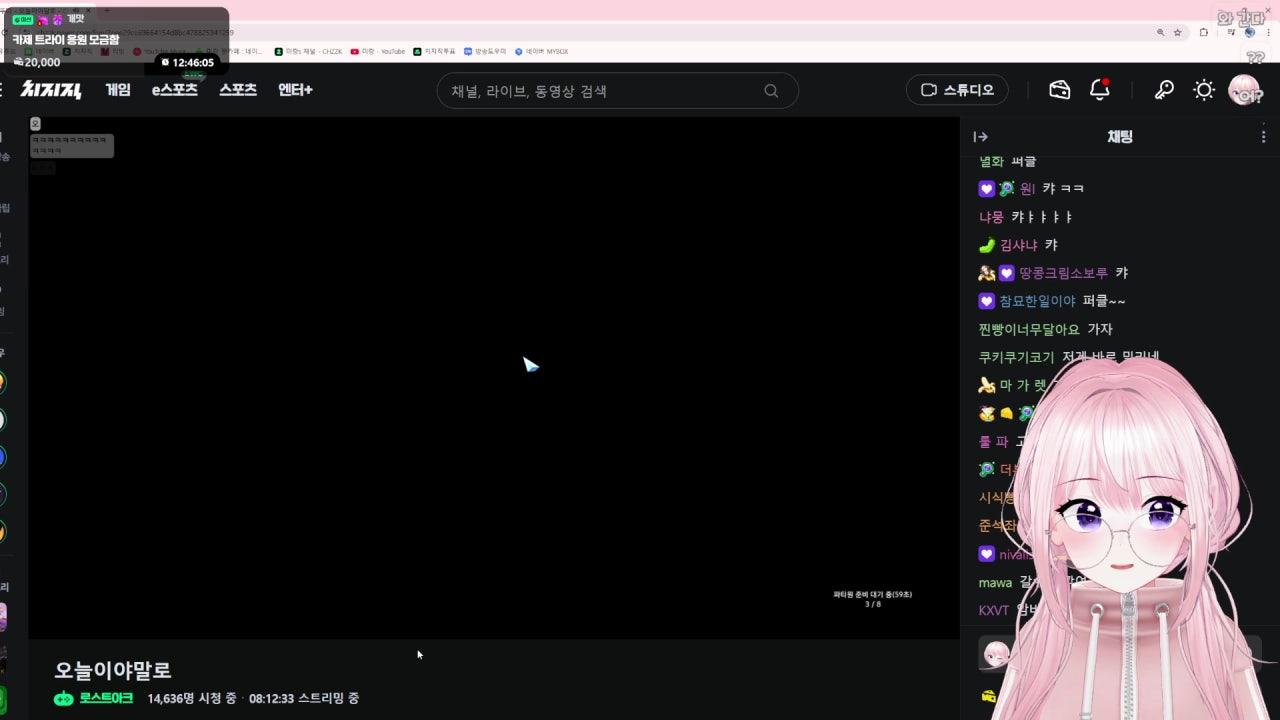Open 미랑 - YouTube bookmark
Viewport: 1280px width, 720px height.
(x=378, y=51)
